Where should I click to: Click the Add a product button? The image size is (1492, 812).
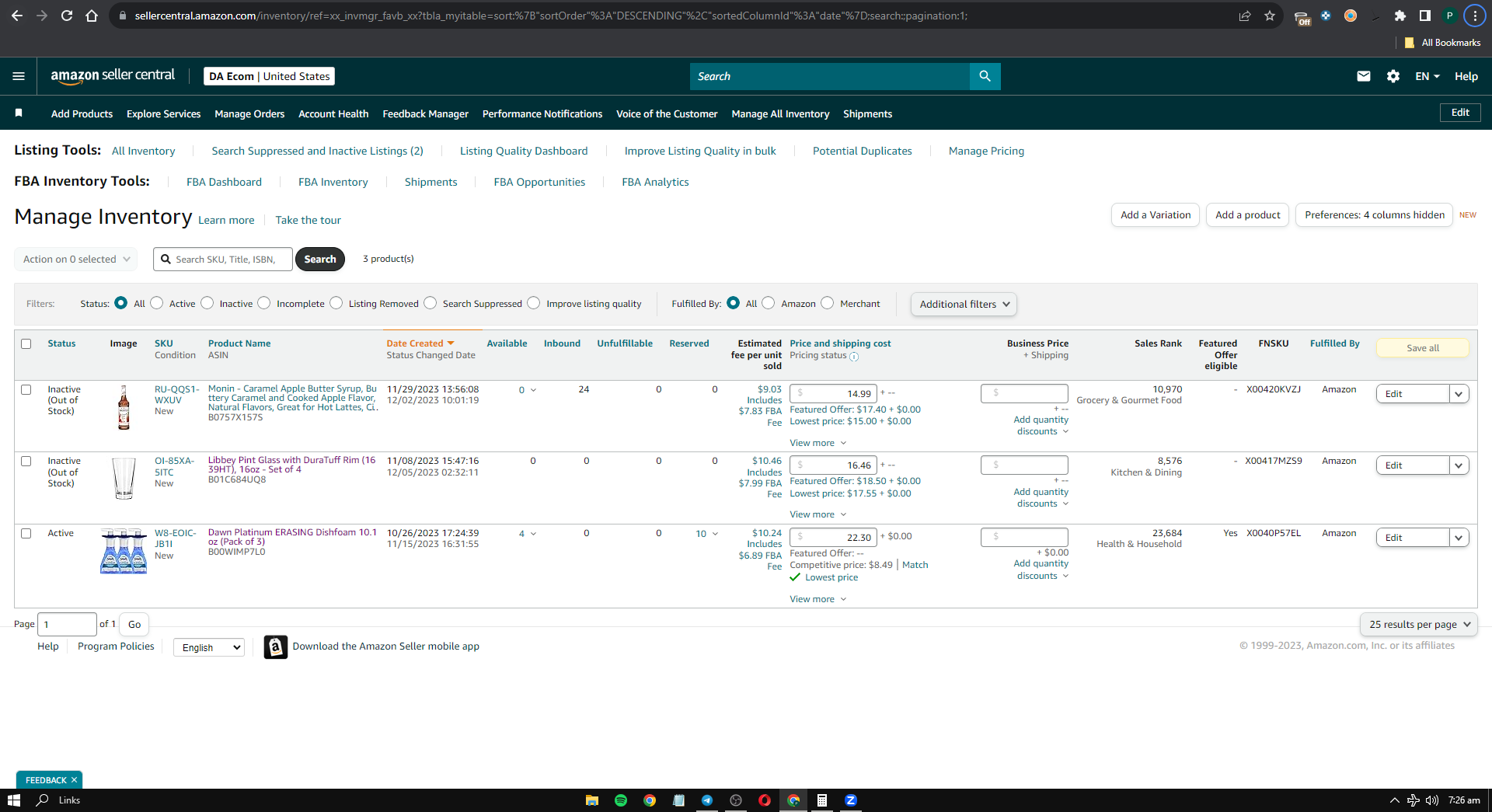pos(1248,215)
